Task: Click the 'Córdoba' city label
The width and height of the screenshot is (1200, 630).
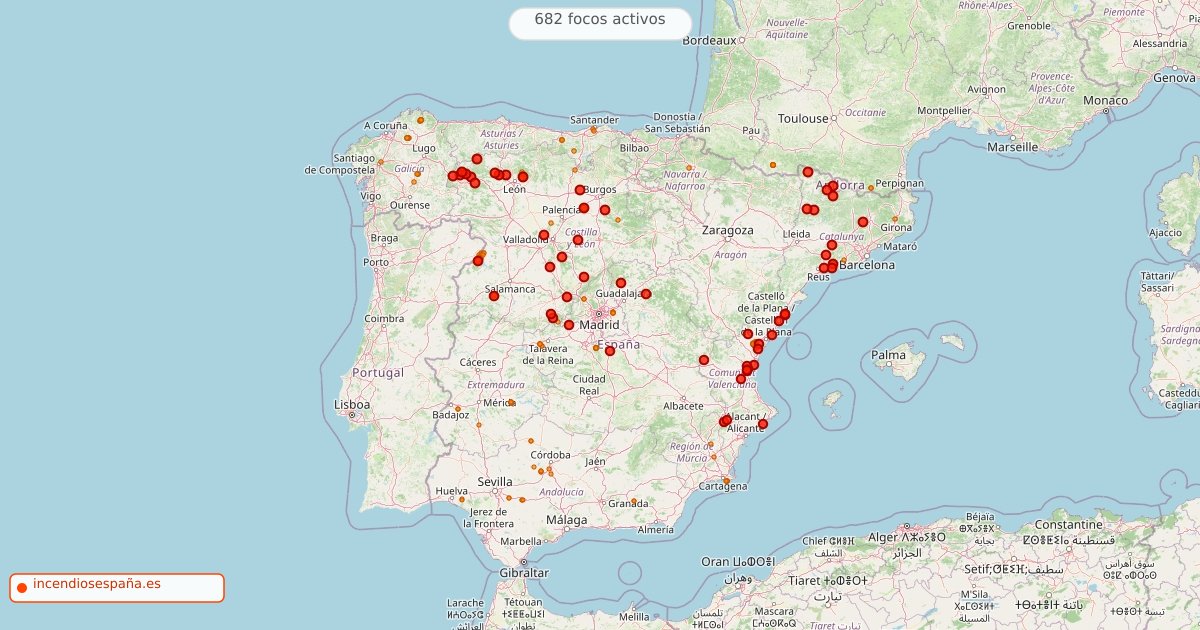Action: point(550,455)
